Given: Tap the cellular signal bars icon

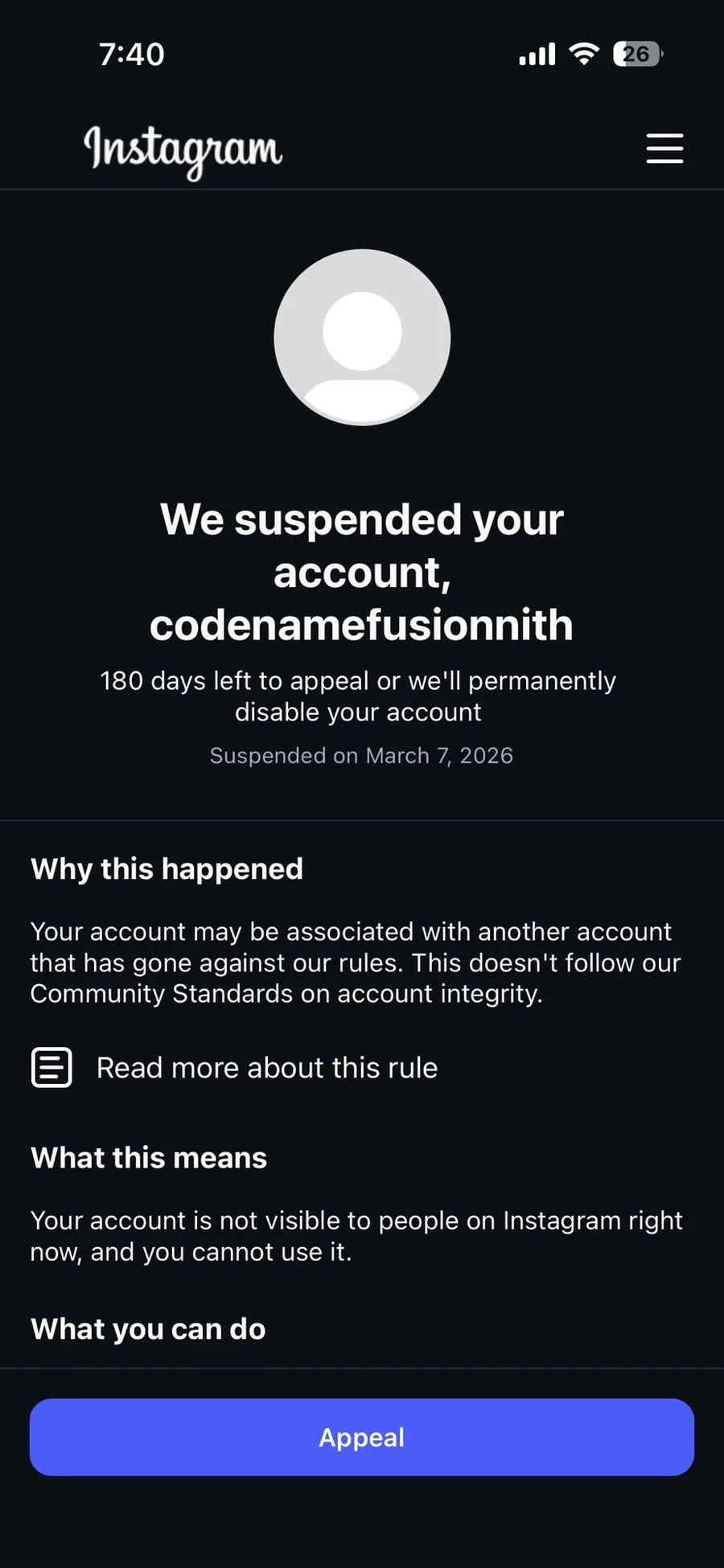Looking at the screenshot, I should tap(537, 55).
